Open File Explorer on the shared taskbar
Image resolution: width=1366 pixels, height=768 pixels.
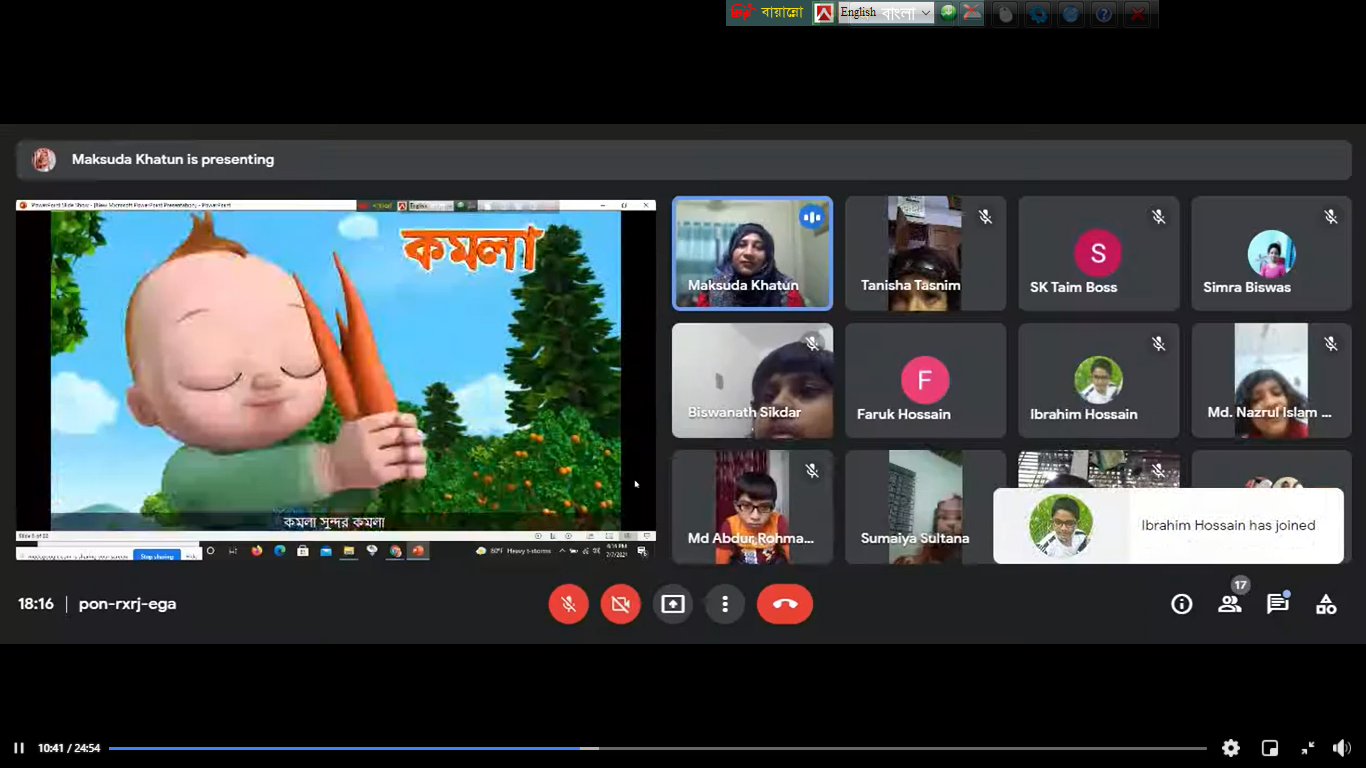tap(349, 551)
